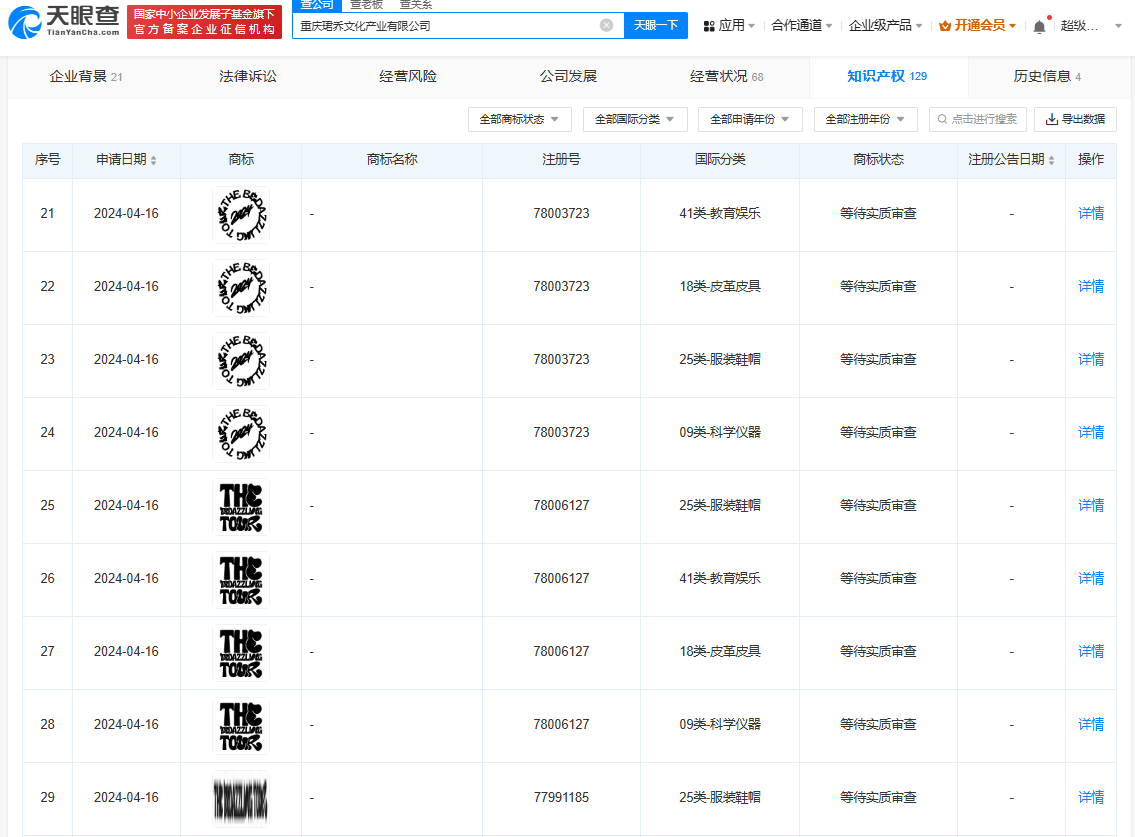This screenshot has height=837, width=1135.
Task: Open the 企业级产品 dropdown
Action: (x=885, y=26)
